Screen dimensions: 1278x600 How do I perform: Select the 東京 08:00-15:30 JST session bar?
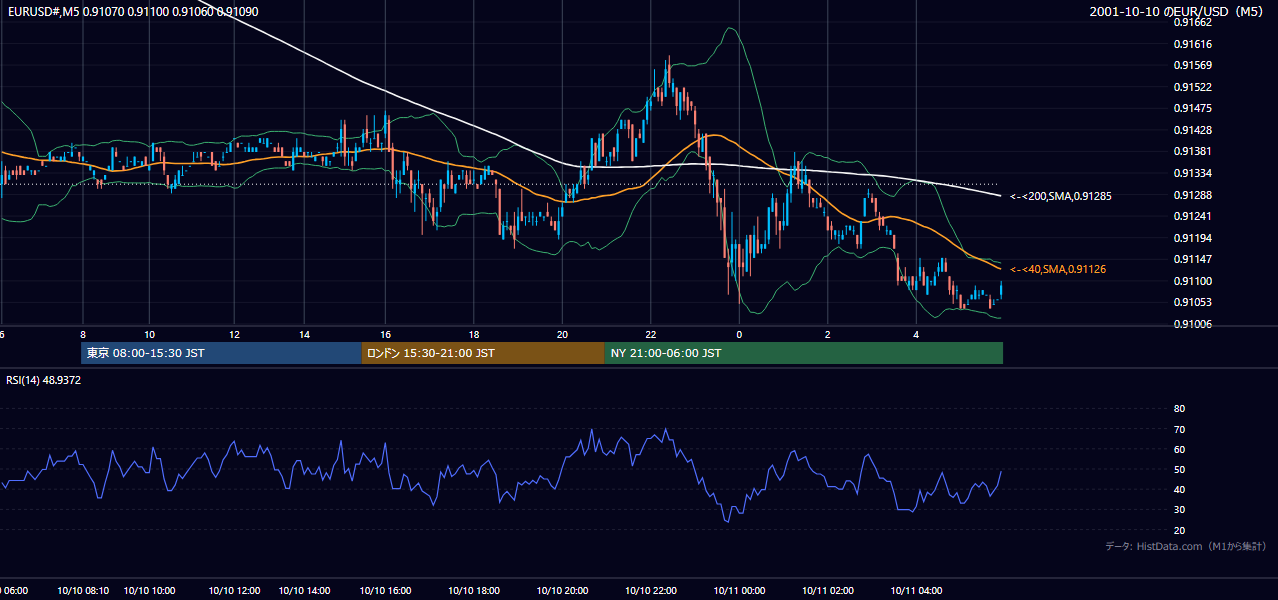pyautogui.click(x=221, y=353)
